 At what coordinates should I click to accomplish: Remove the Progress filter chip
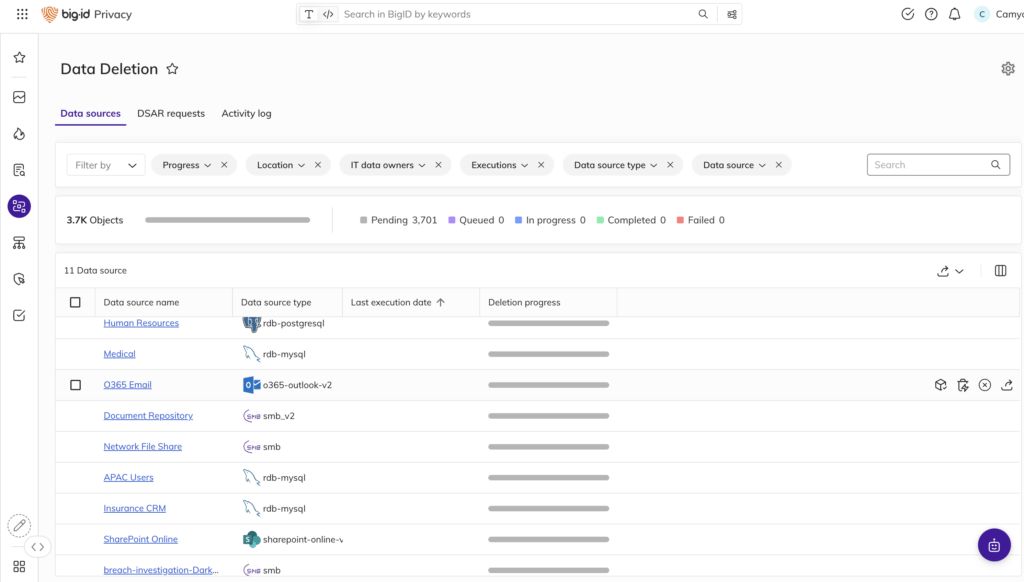[224, 165]
